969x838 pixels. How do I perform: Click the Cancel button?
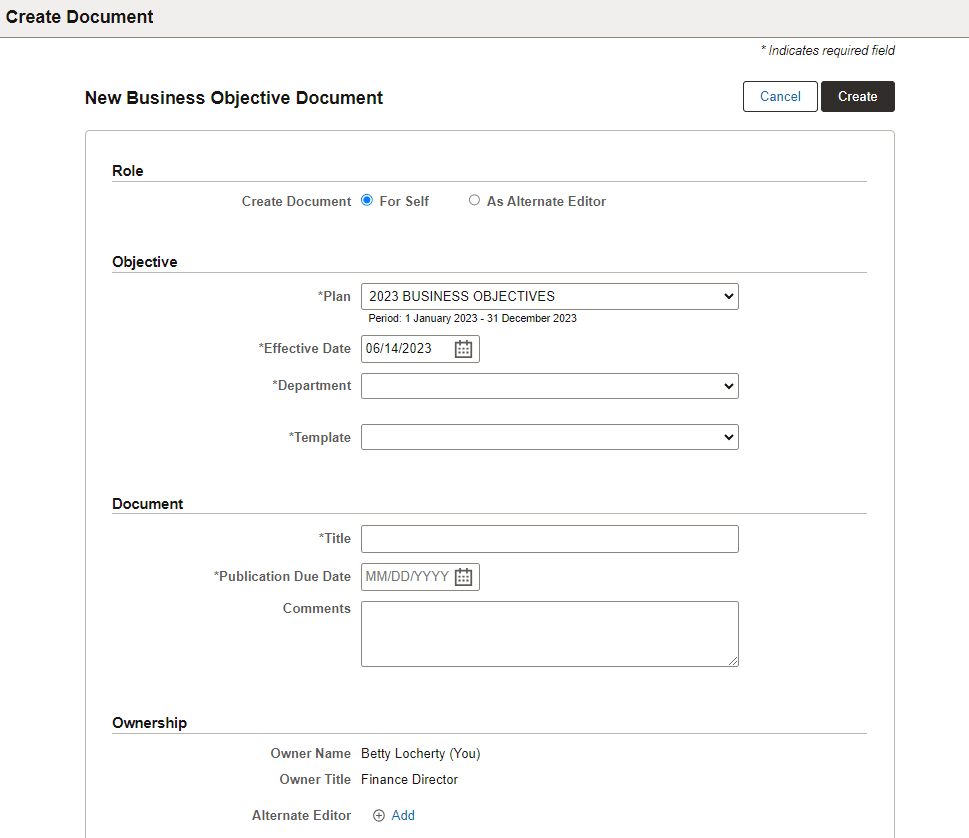pyautogui.click(x=780, y=96)
